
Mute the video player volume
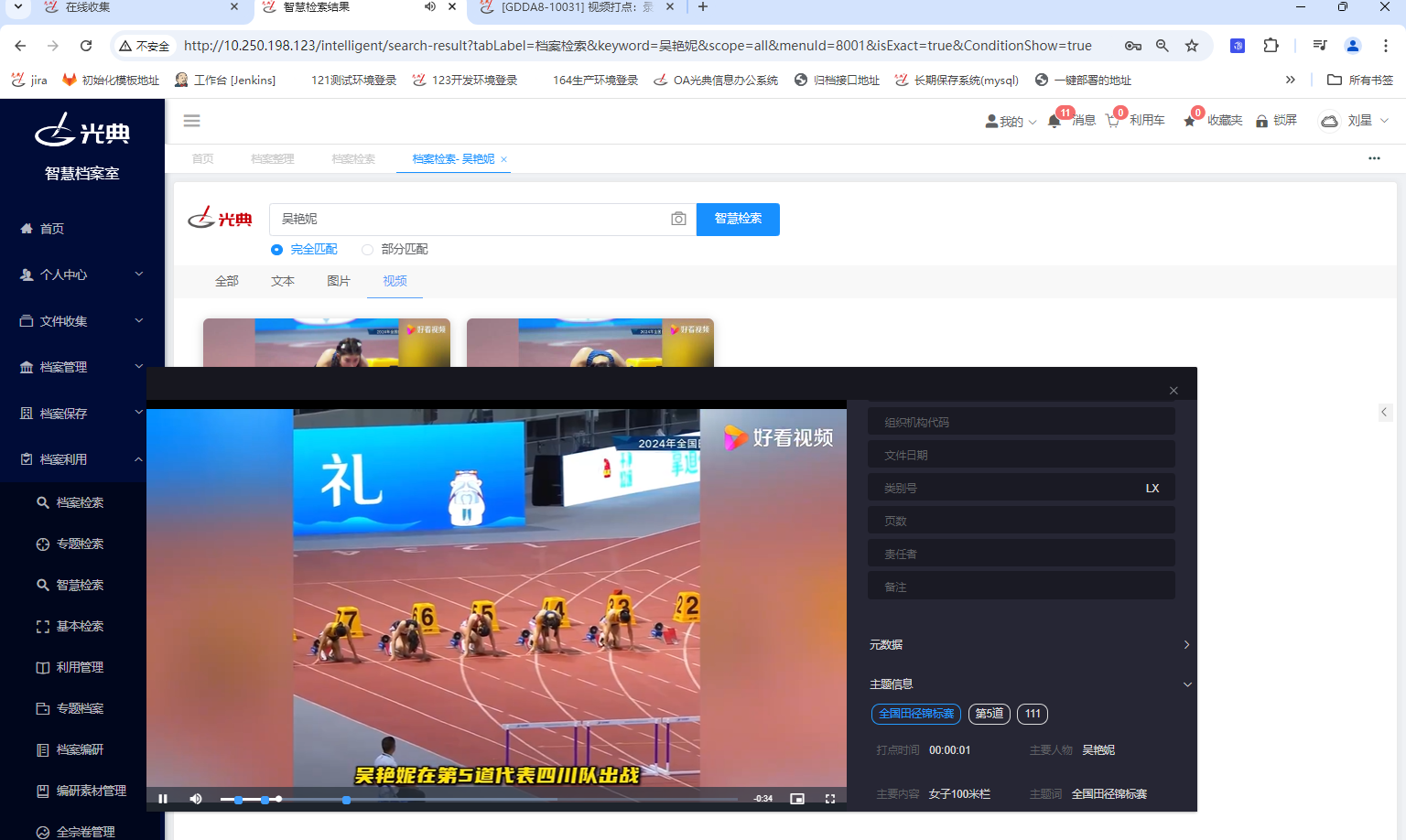[196, 799]
